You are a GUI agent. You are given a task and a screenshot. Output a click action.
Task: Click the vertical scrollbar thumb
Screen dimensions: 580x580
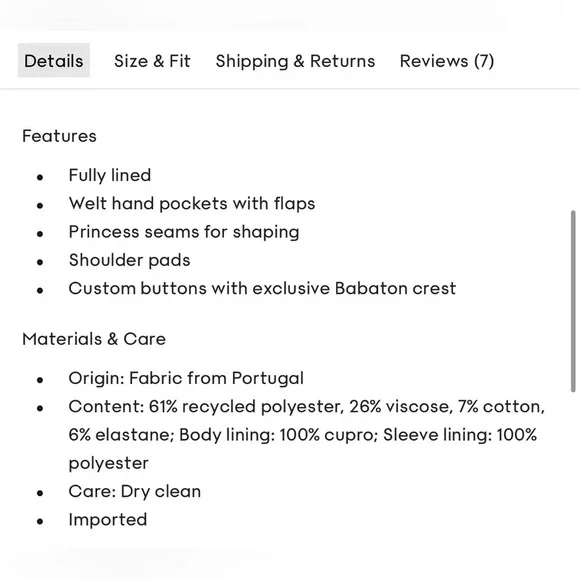573,301
